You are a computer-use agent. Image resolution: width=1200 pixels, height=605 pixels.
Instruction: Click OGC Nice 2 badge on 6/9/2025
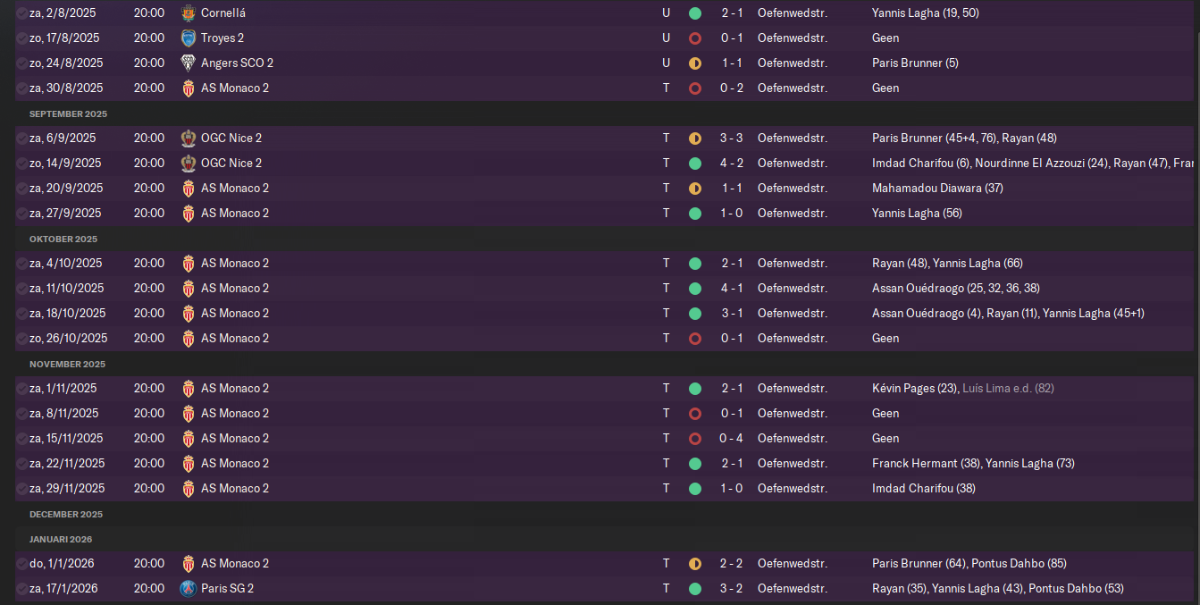pos(188,138)
